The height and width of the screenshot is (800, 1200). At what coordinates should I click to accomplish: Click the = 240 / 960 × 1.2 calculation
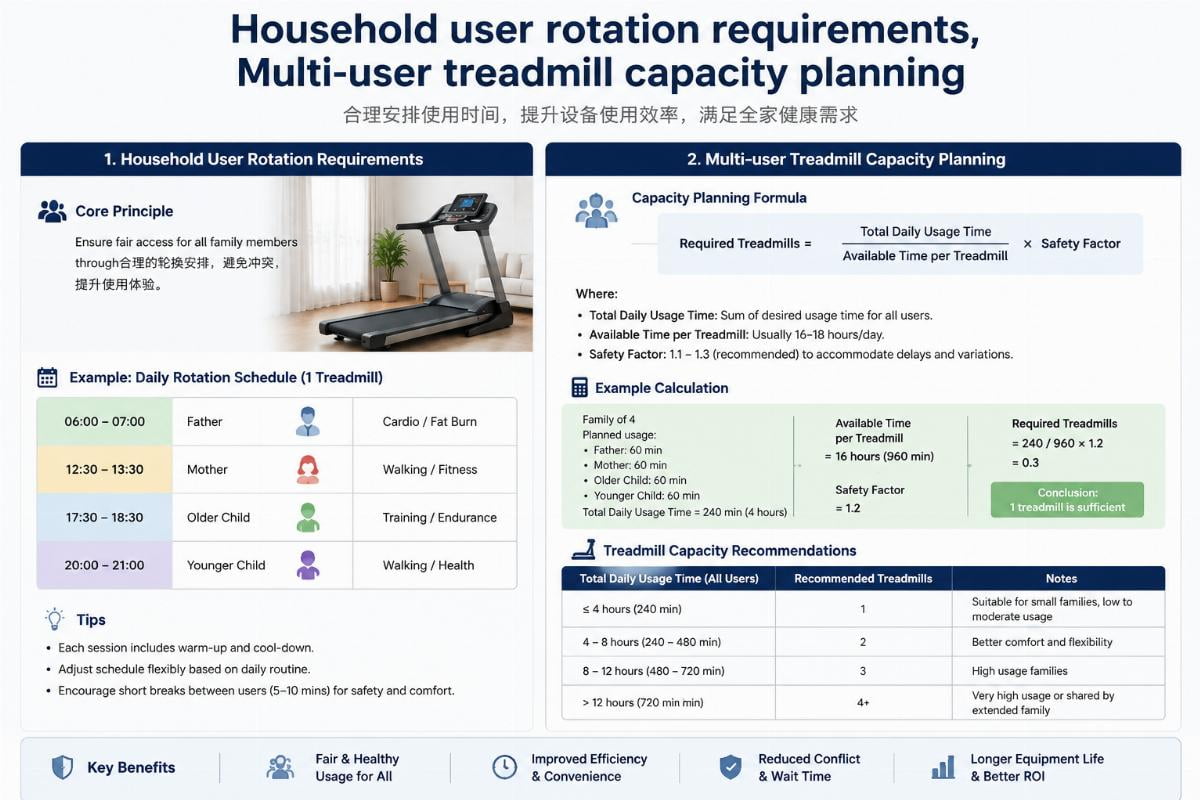(1057, 443)
